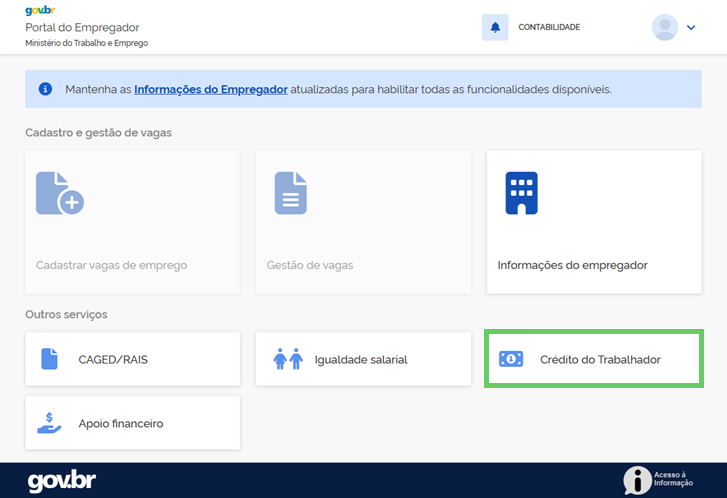
Task: Click the info icon in the blue banner
Action: pyautogui.click(x=45, y=89)
